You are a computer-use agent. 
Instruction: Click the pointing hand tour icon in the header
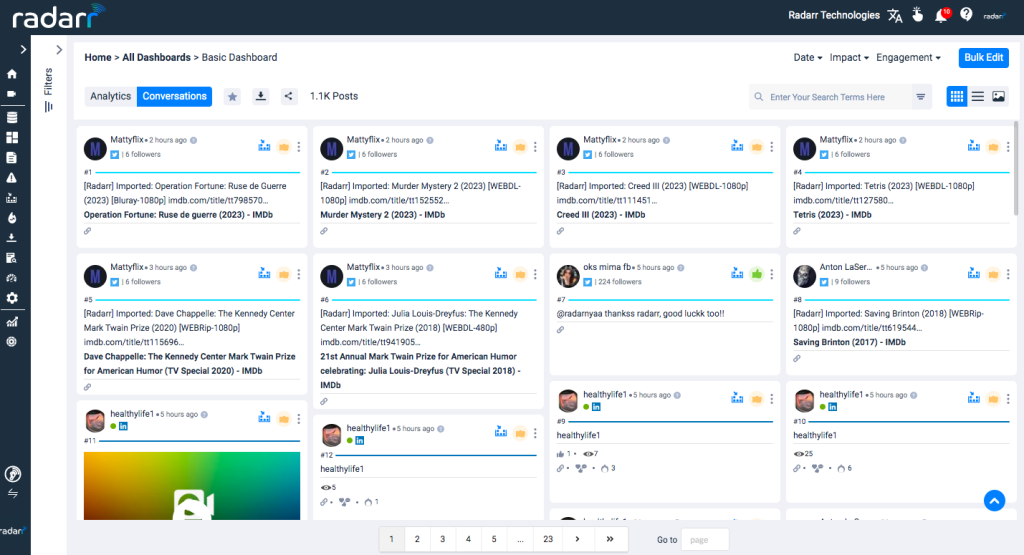click(x=918, y=14)
